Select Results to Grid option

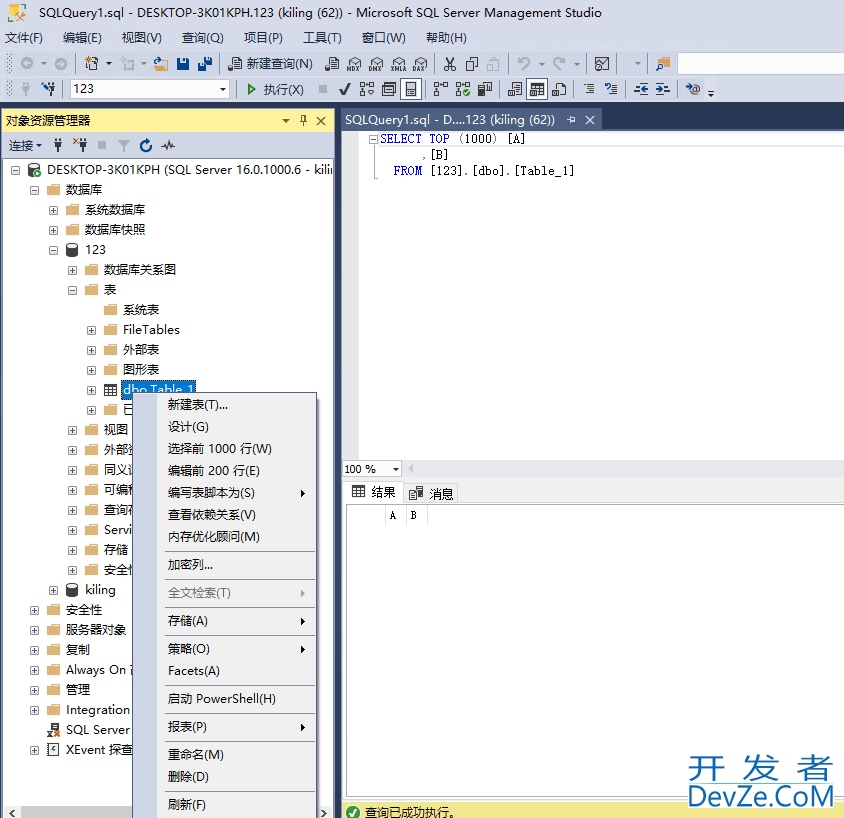click(537, 89)
